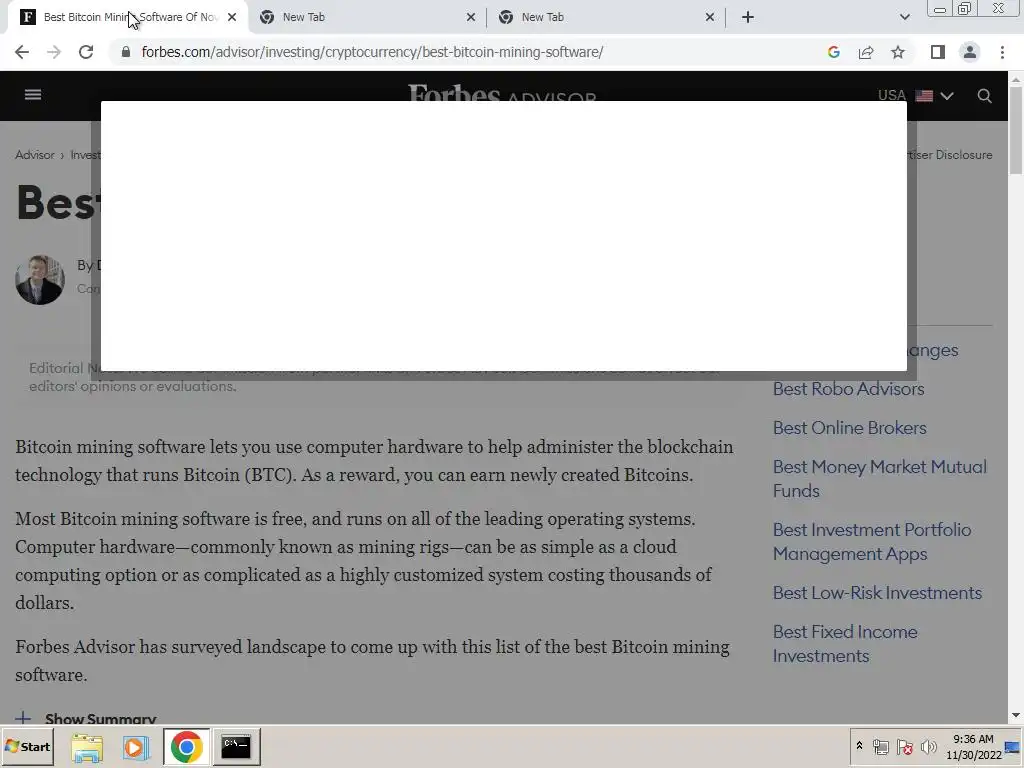Image resolution: width=1024 pixels, height=768 pixels.
Task: Share this page via the share icon
Action: (866, 52)
